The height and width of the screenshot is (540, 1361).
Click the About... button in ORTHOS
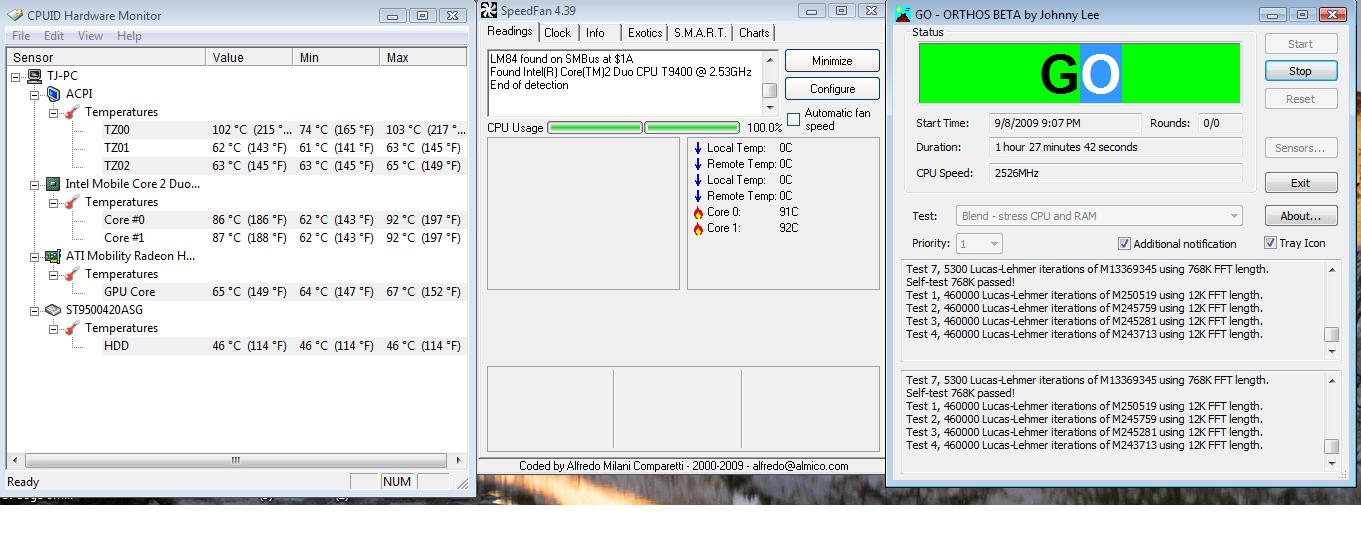[1300, 216]
